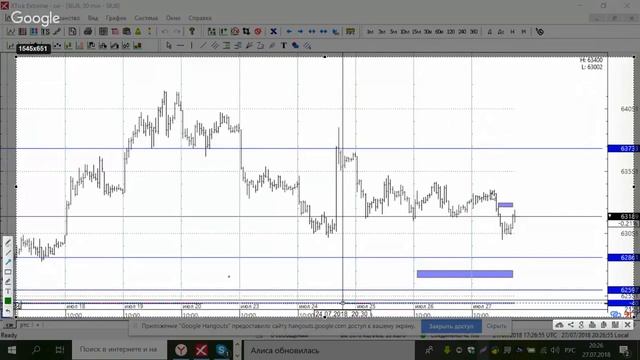Select the T text label tool
The height and width of the screenshot is (360, 640).
click(x=284, y=45)
